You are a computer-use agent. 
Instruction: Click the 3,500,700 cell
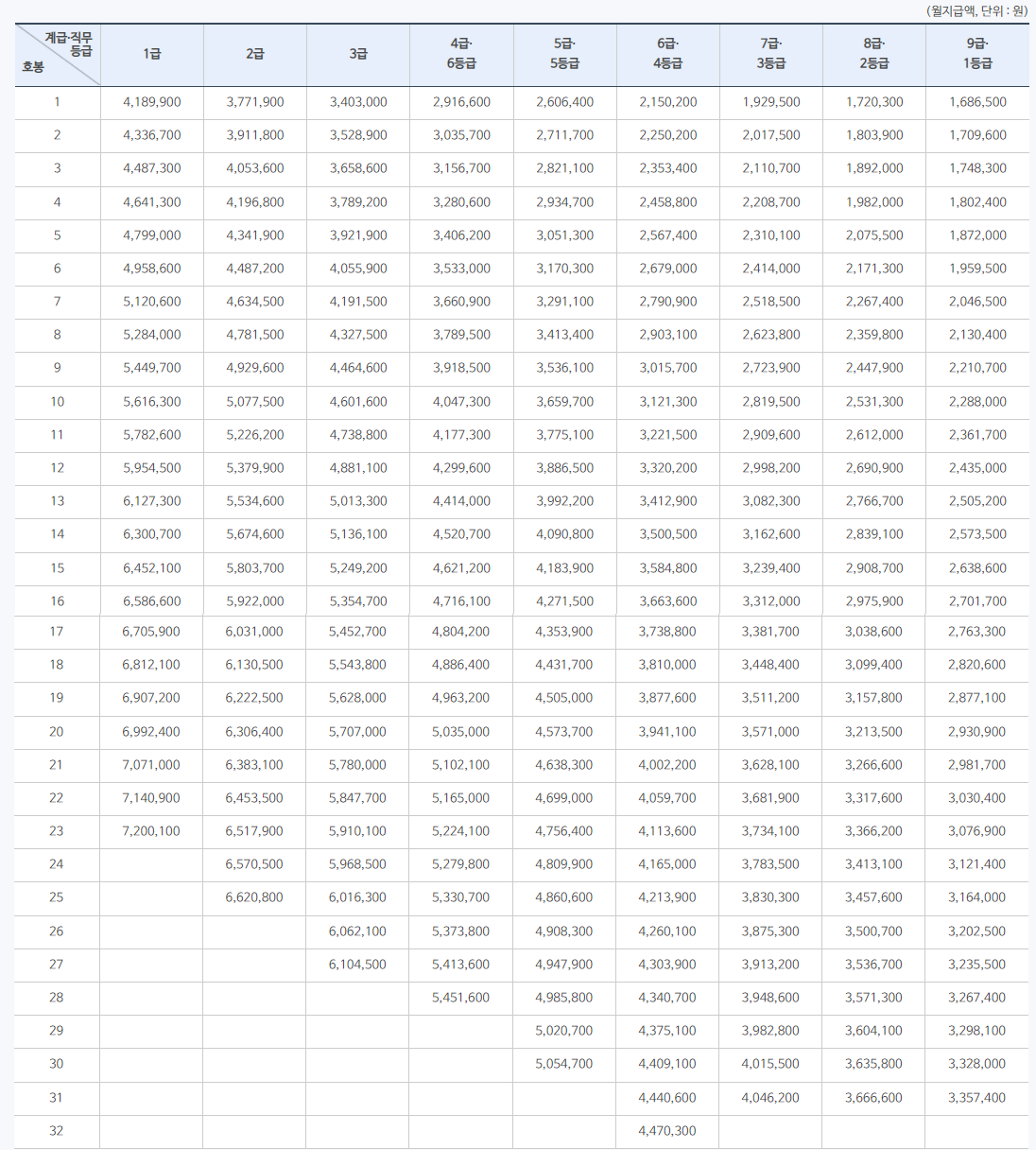[x=873, y=931]
